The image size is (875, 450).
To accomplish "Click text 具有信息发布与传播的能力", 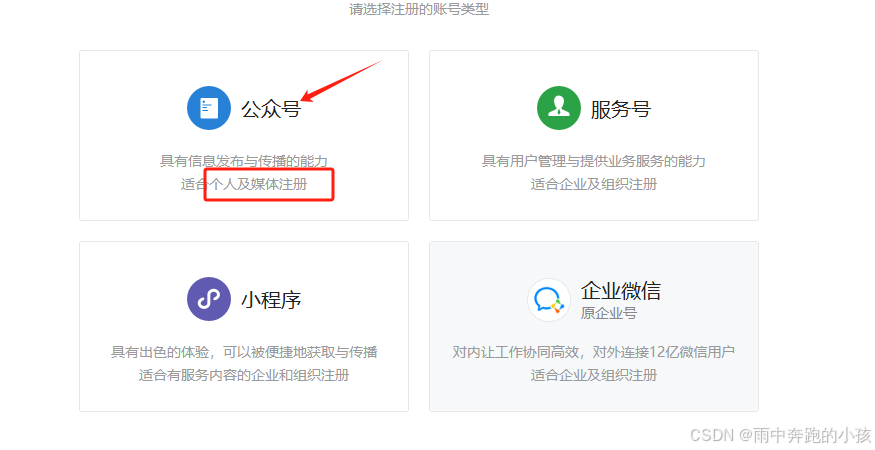I will (244, 161).
